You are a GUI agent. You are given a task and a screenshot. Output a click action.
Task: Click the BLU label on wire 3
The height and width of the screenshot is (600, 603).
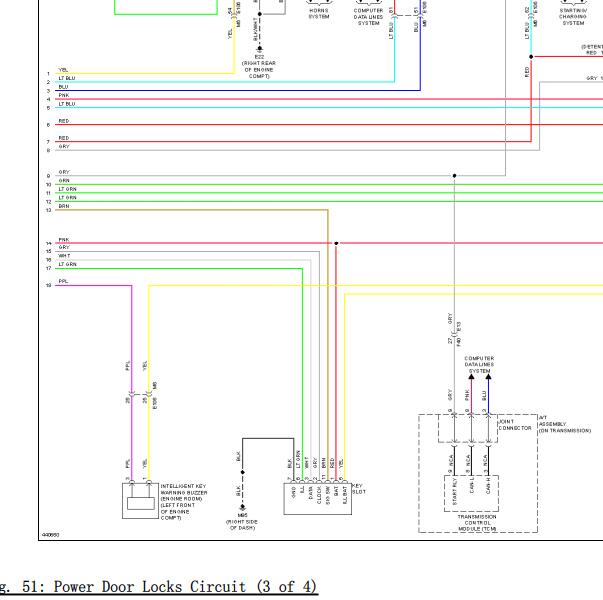point(63,87)
